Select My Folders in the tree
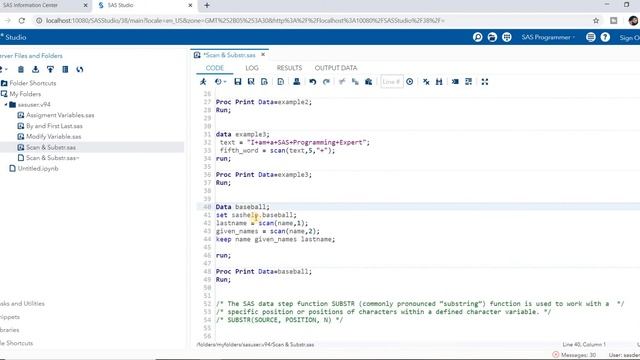This screenshot has width=640, height=360. pos(25,93)
